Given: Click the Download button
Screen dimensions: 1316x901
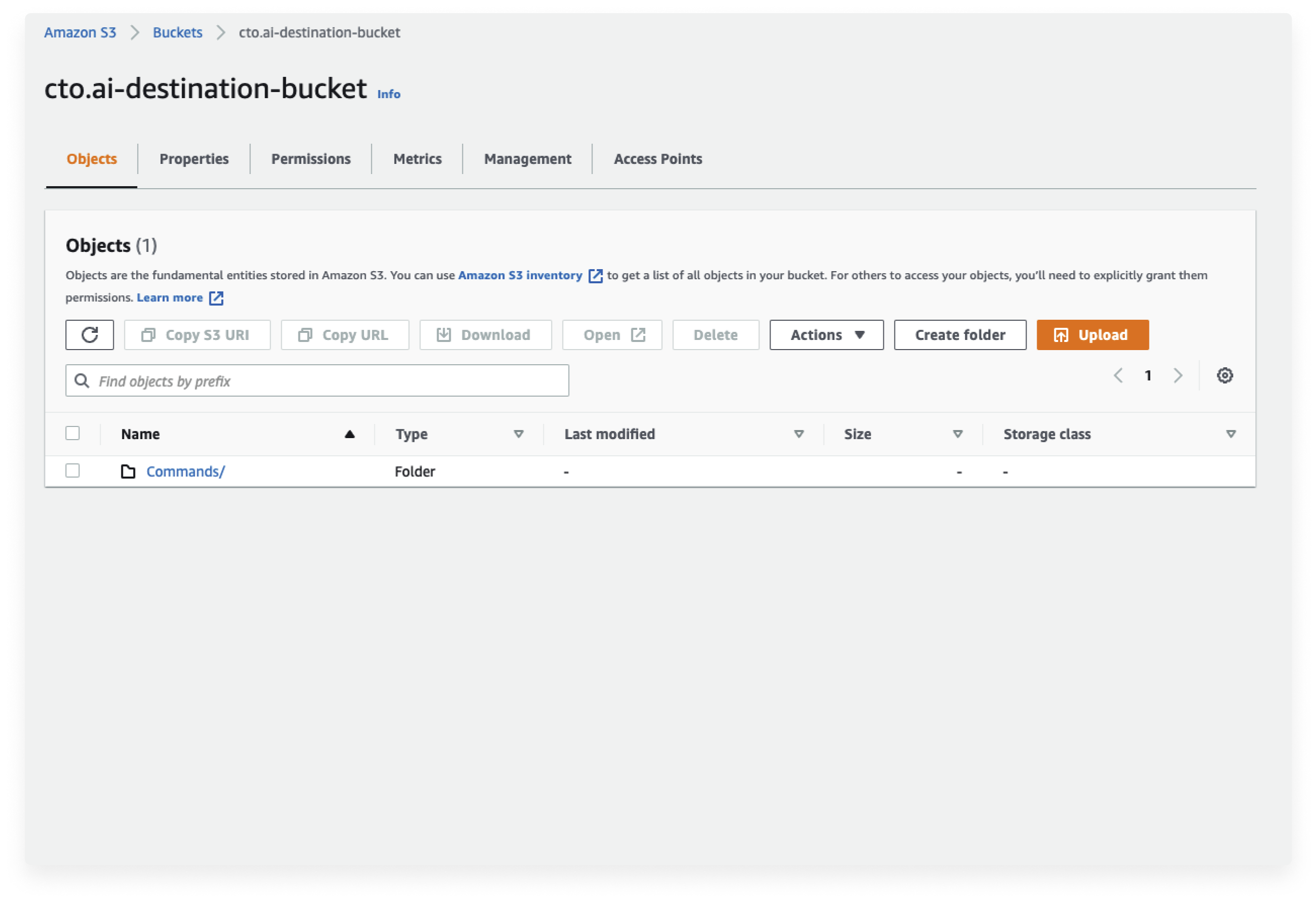Looking at the screenshot, I should point(486,335).
